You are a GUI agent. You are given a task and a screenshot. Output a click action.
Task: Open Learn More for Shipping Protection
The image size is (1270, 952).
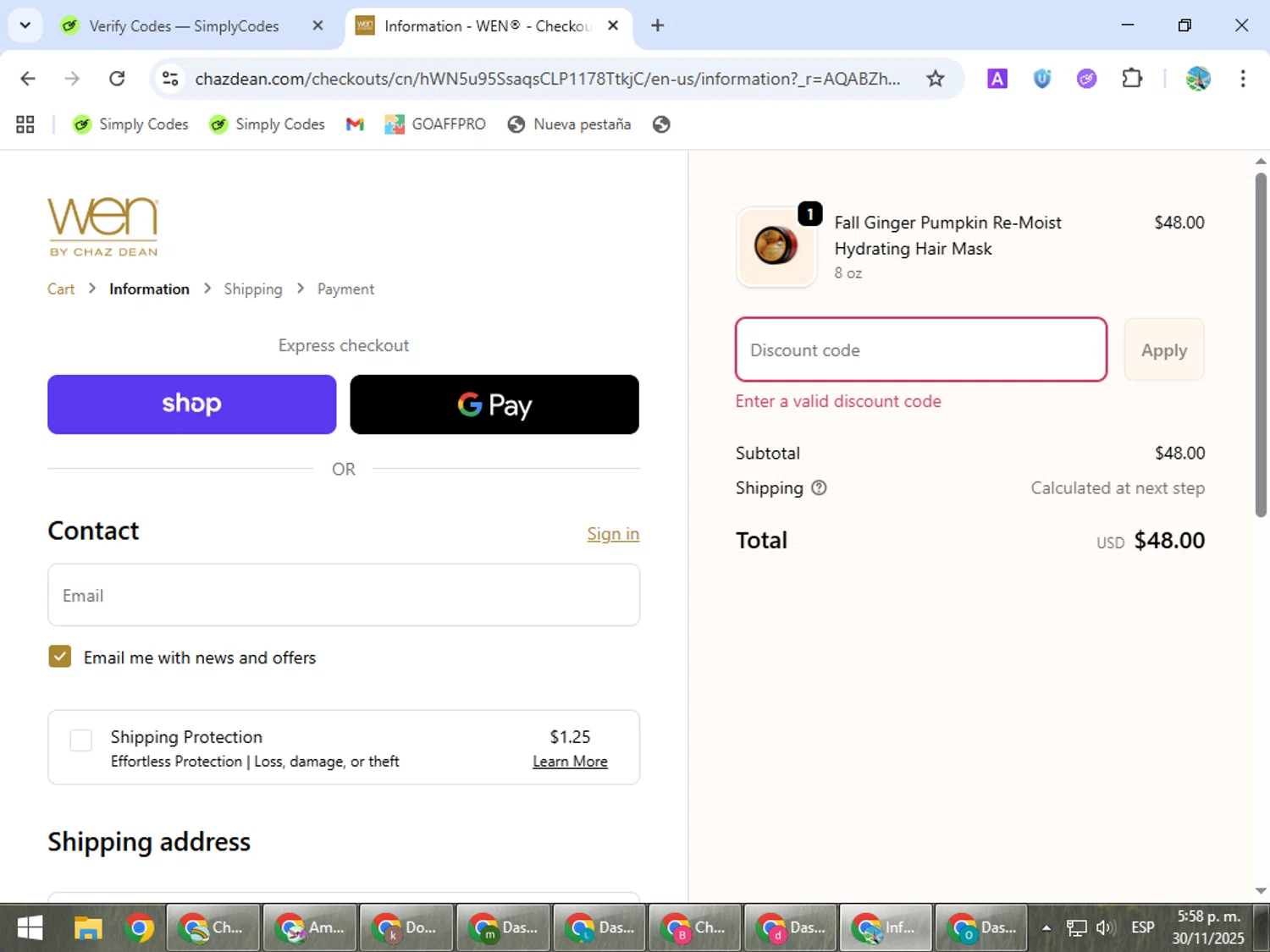pyautogui.click(x=570, y=762)
